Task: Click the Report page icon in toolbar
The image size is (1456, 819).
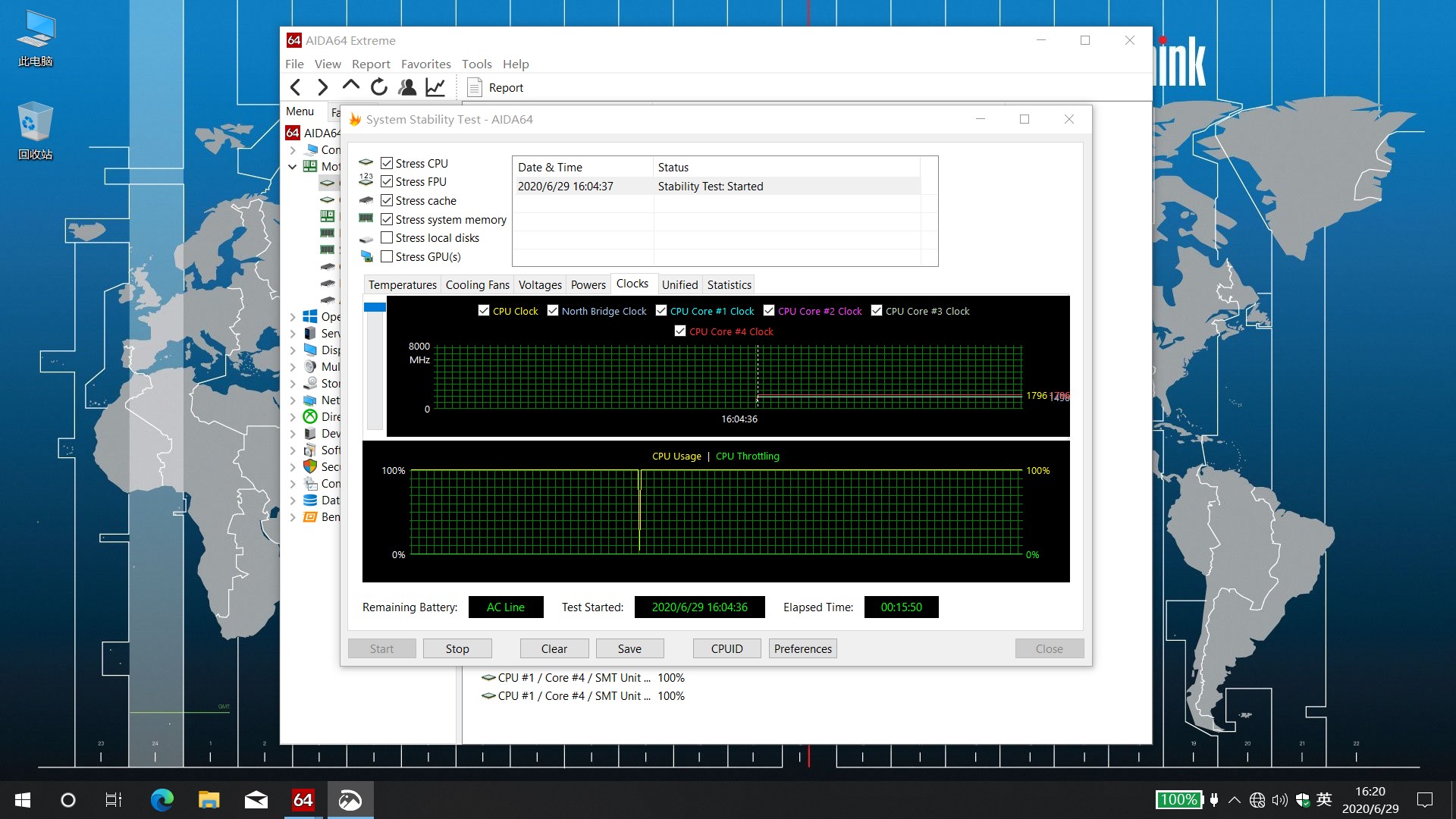Action: pos(475,87)
